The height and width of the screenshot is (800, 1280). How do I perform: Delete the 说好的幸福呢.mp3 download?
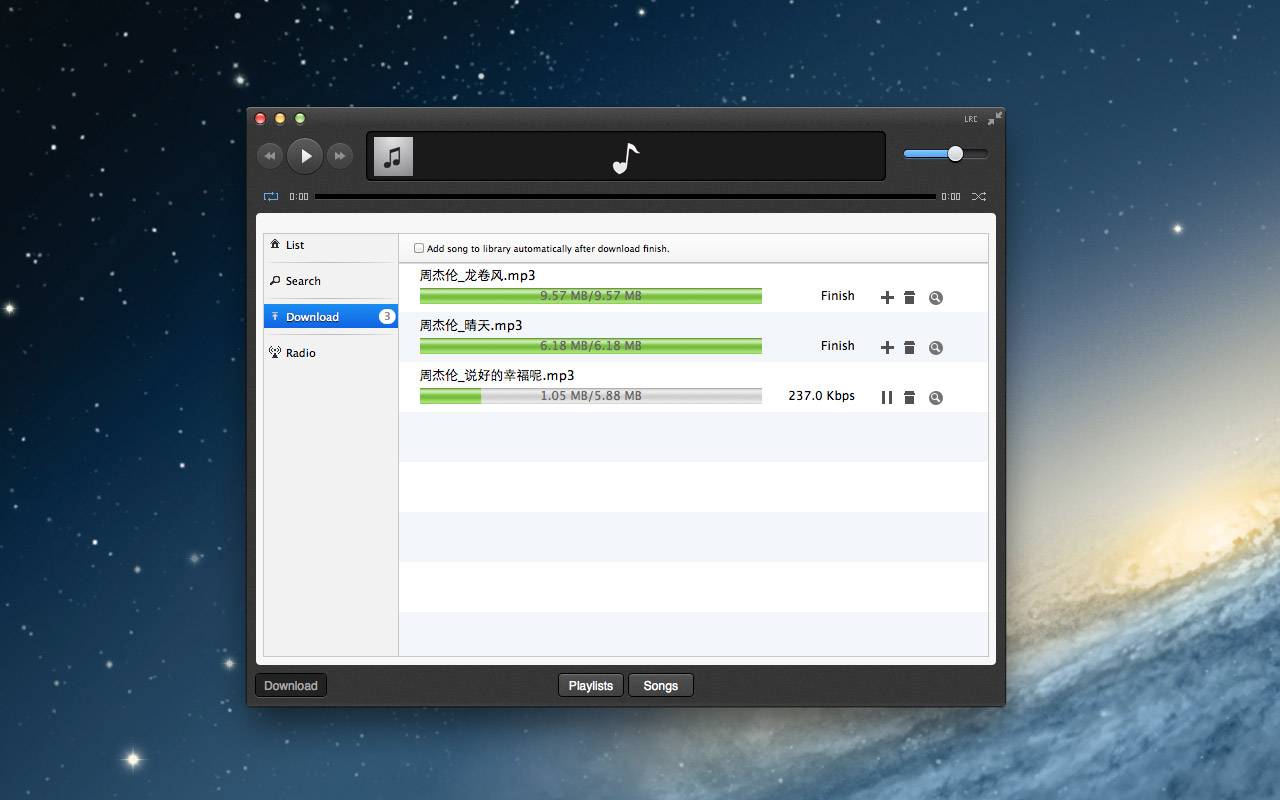(x=910, y=397)
